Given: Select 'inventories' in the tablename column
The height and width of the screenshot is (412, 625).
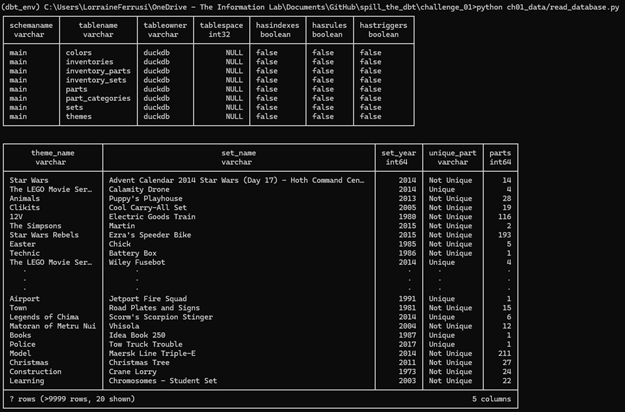Looking at the screenshot, I should pos(89,62).
